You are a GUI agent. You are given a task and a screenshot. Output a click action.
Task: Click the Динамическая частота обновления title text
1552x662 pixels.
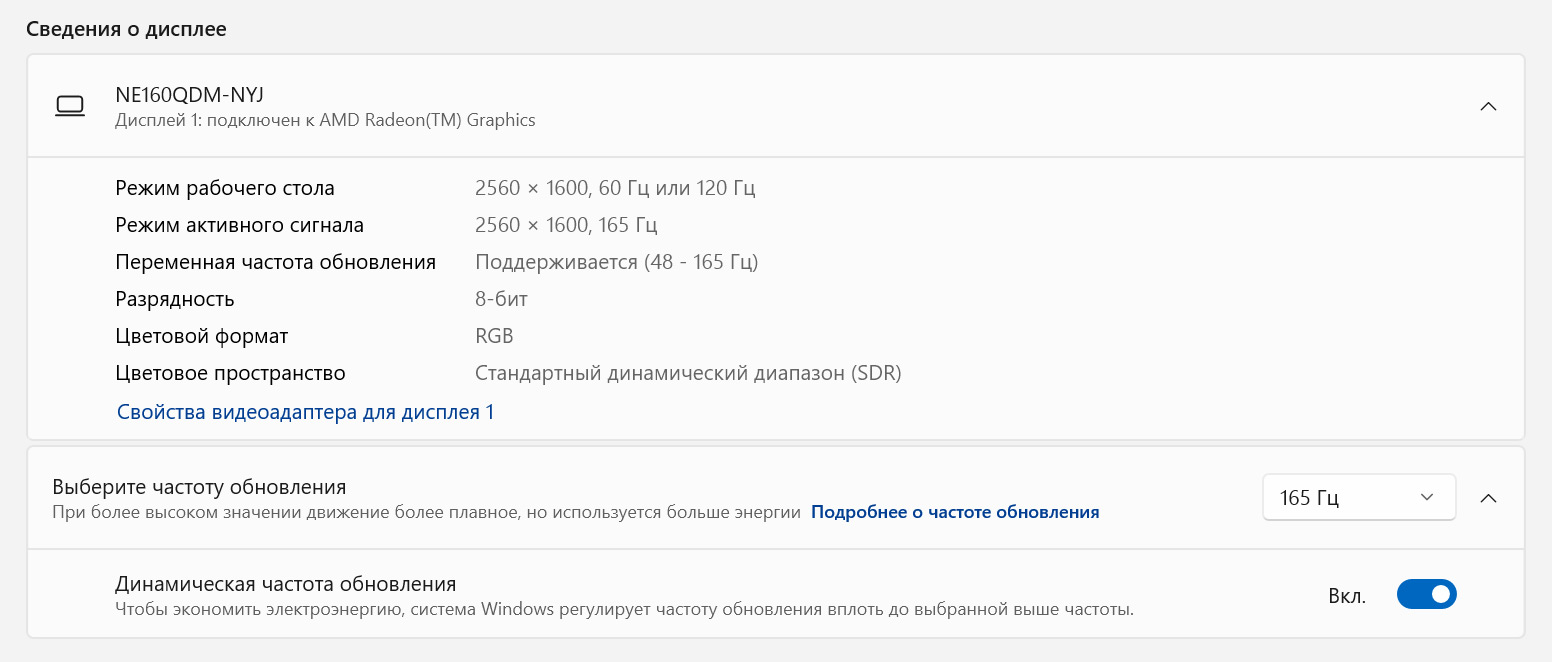tap(285, 584)
